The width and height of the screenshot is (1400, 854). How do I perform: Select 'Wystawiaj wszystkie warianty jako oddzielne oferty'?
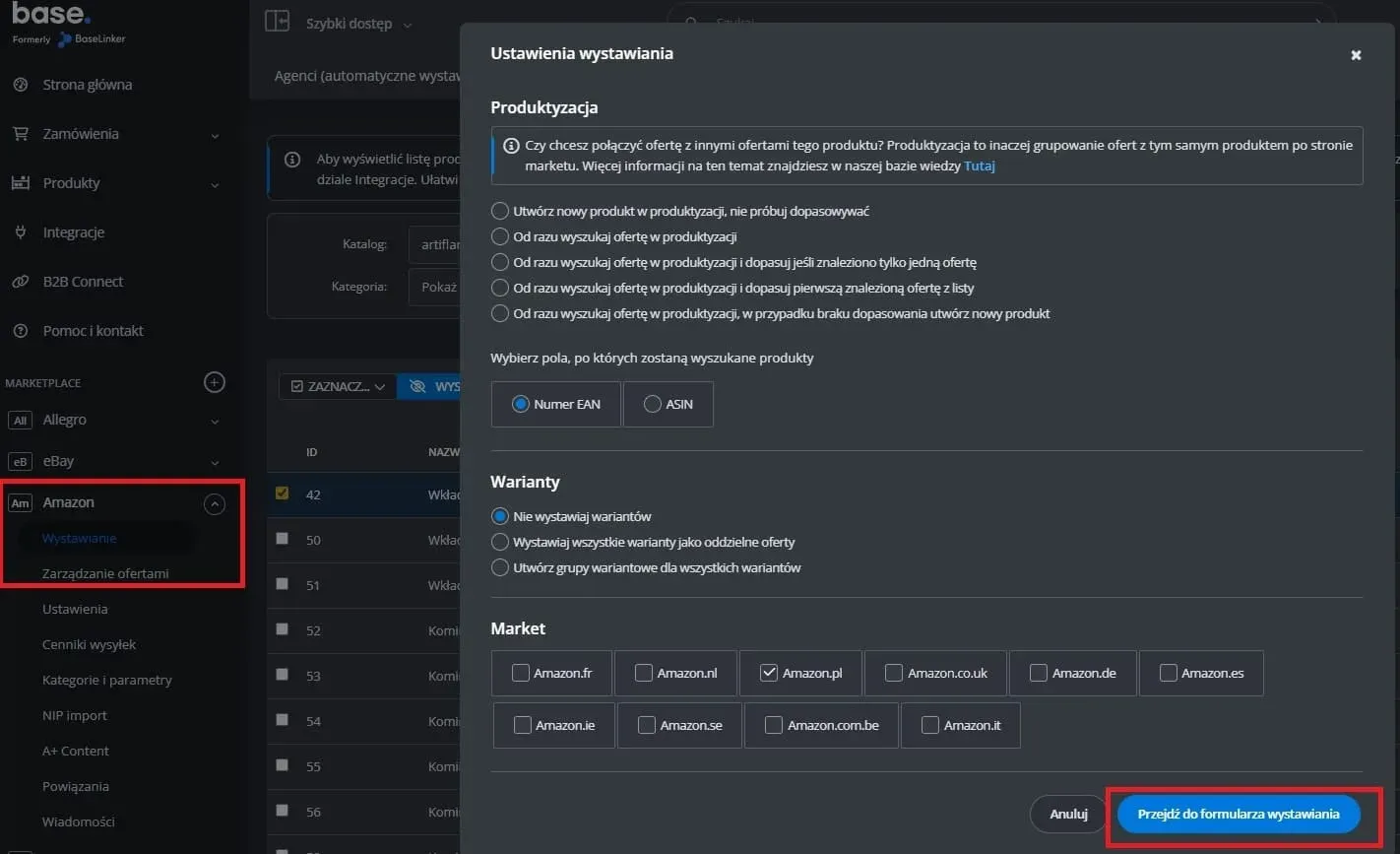[x=500, y=542]
